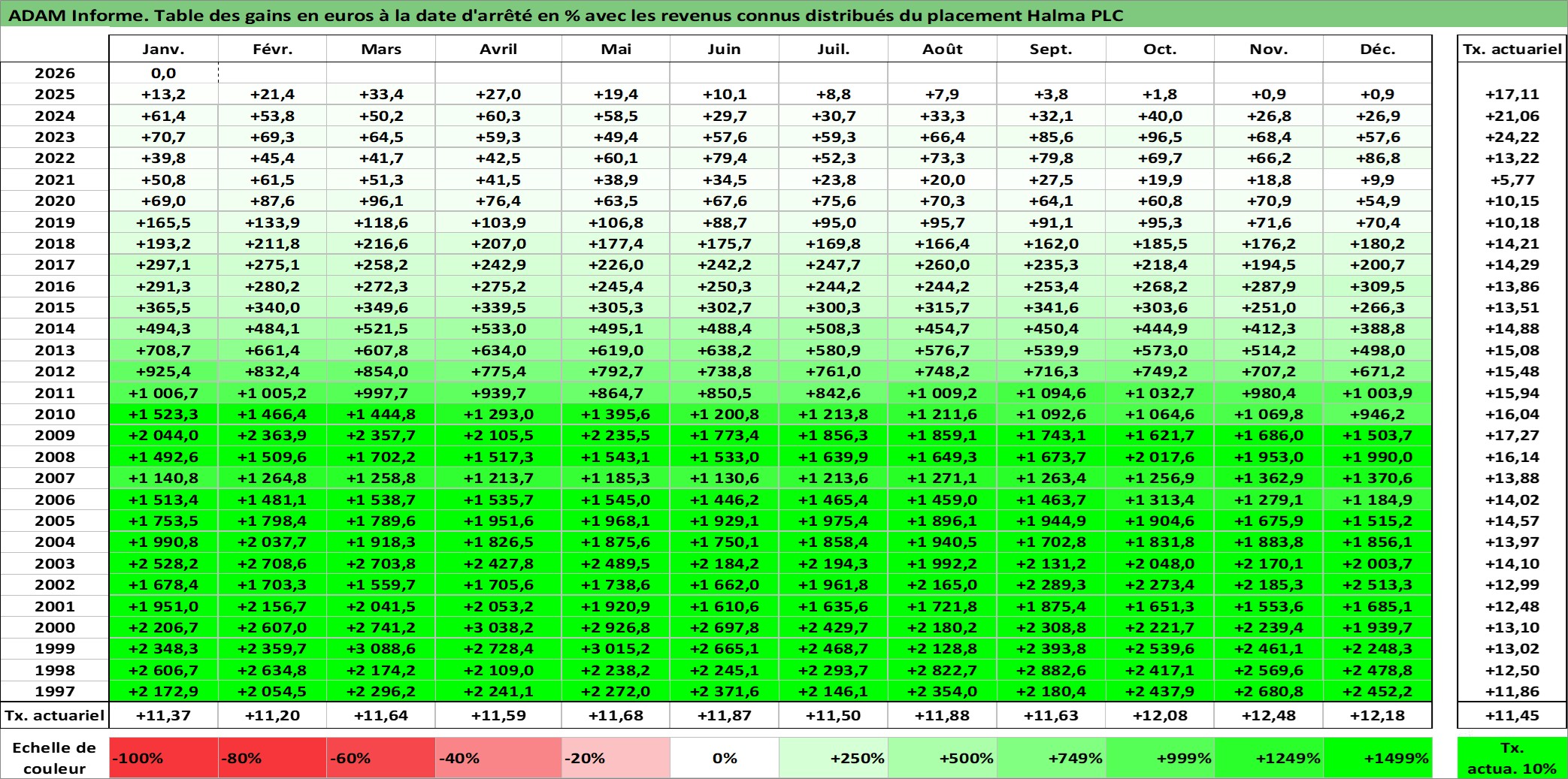This screenshot has width=1568, height=779.
Task: Select the +2 017,6 cell in 2008
Action: 1160,457
